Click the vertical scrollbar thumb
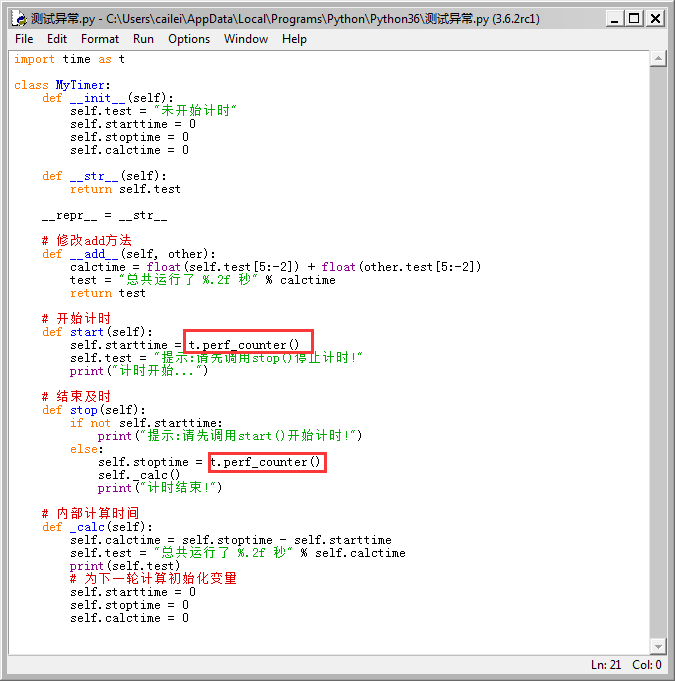 click(657, 350)
